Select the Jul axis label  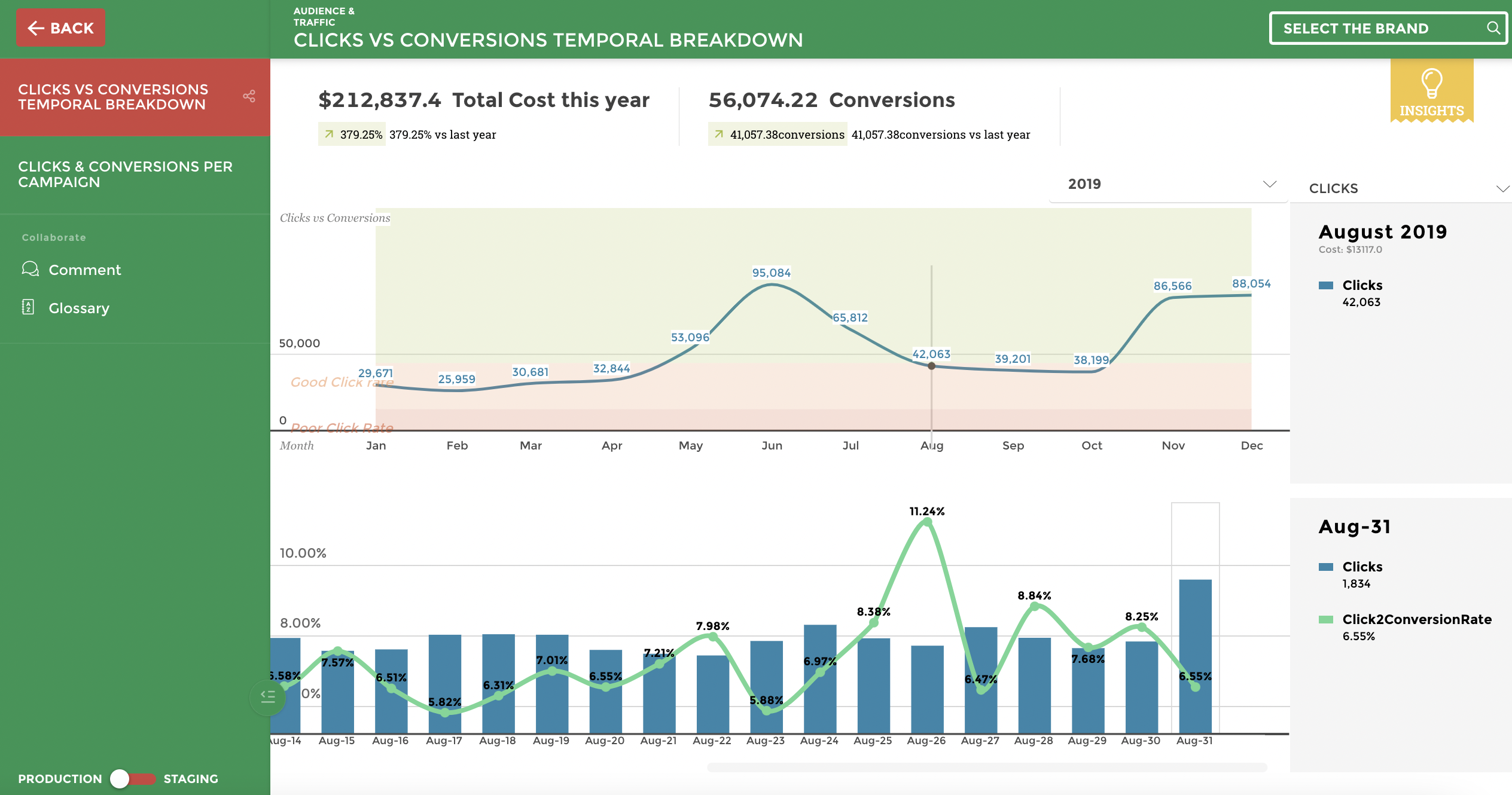[850, 445]
